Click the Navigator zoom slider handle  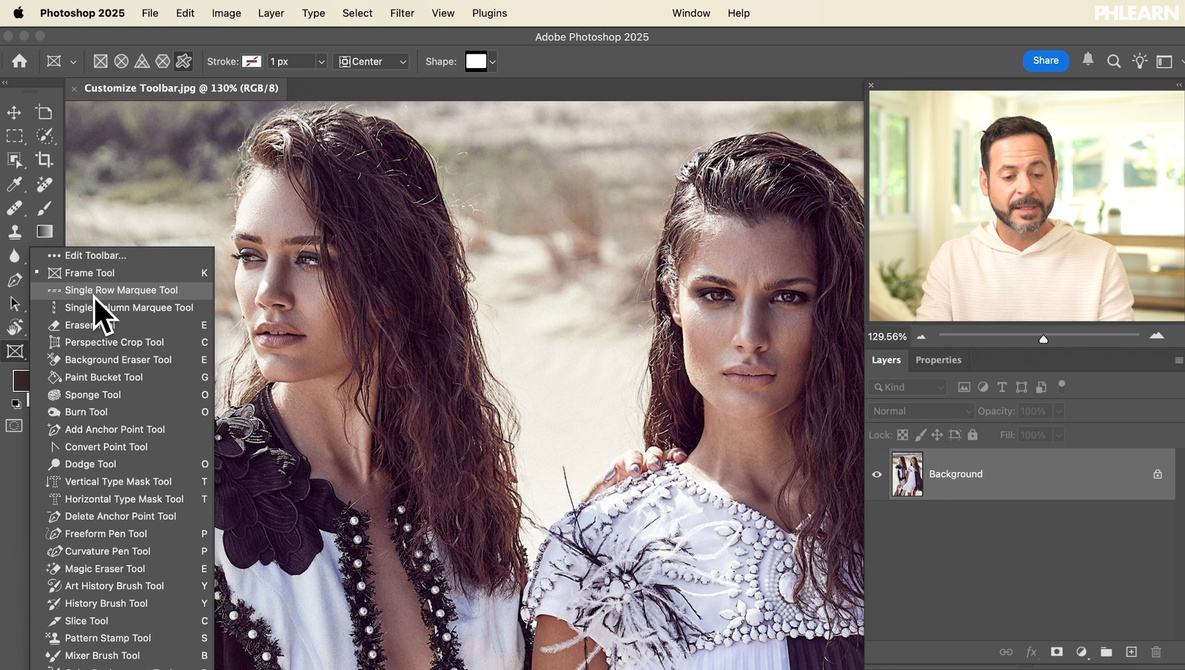tap(1043, 338)
